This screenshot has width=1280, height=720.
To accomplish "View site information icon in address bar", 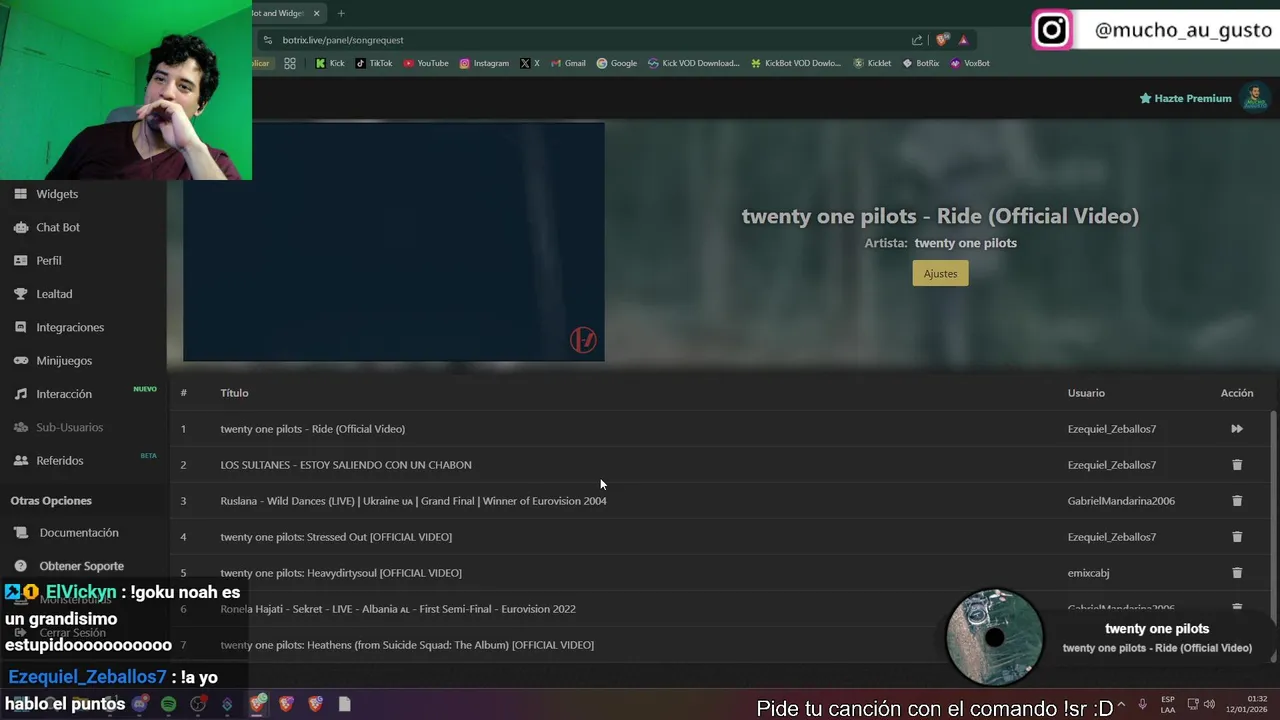I will [267, 40].
